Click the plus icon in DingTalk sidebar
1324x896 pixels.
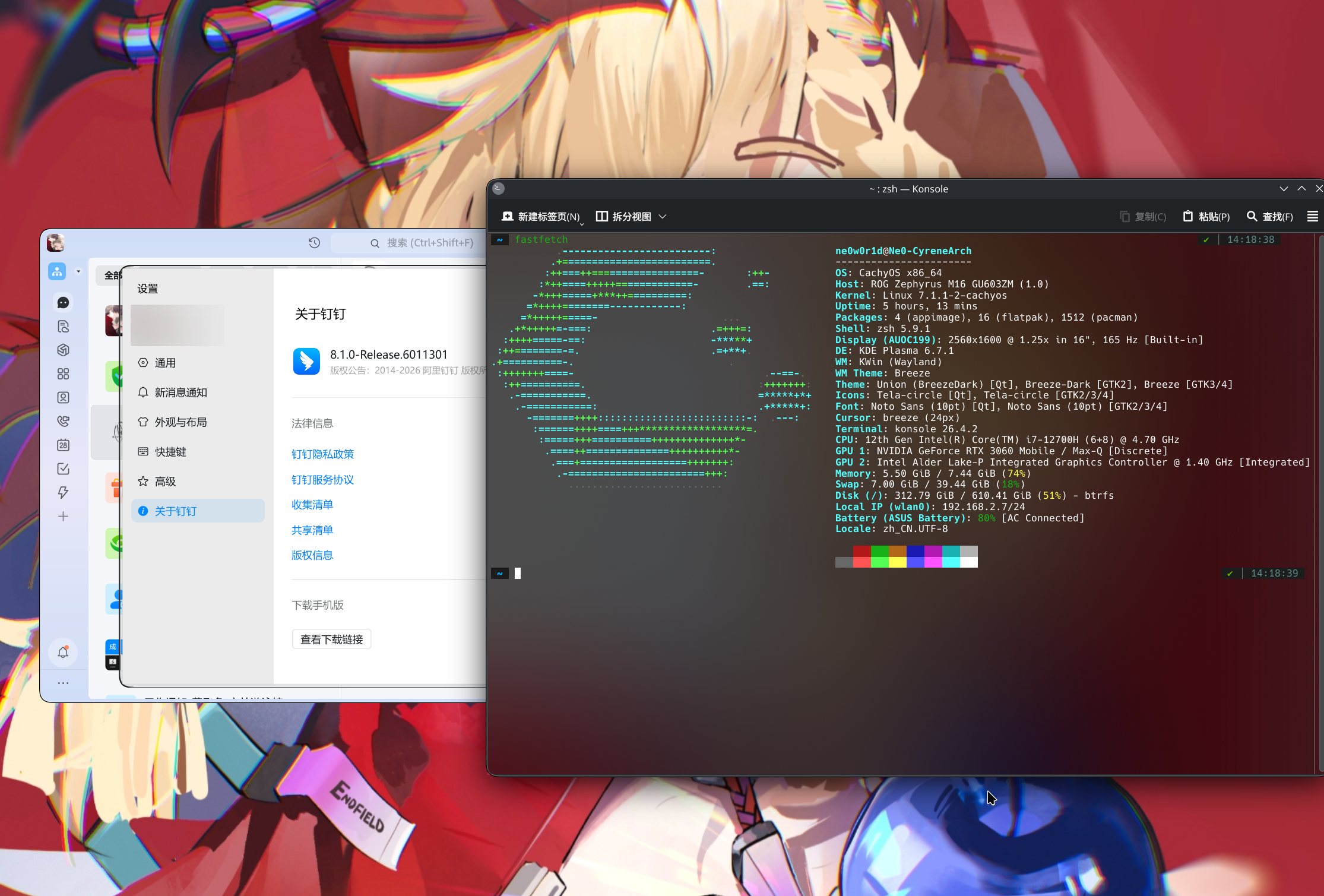(x=63, y=517)
